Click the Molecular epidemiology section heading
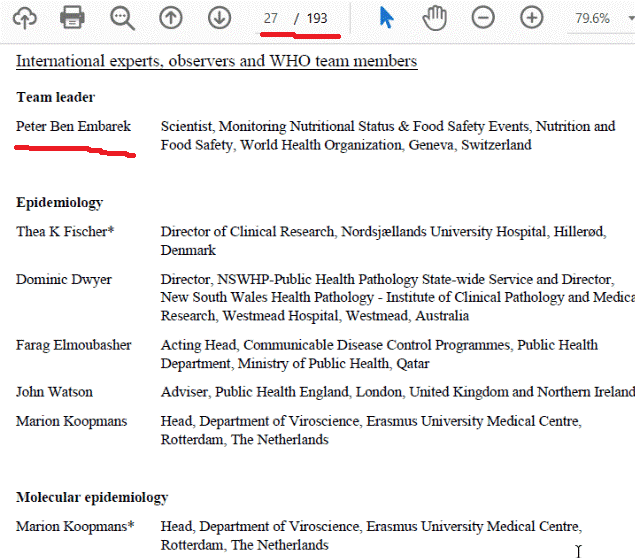This screenshot has height=558, width=635. click(x=92, y=498)
